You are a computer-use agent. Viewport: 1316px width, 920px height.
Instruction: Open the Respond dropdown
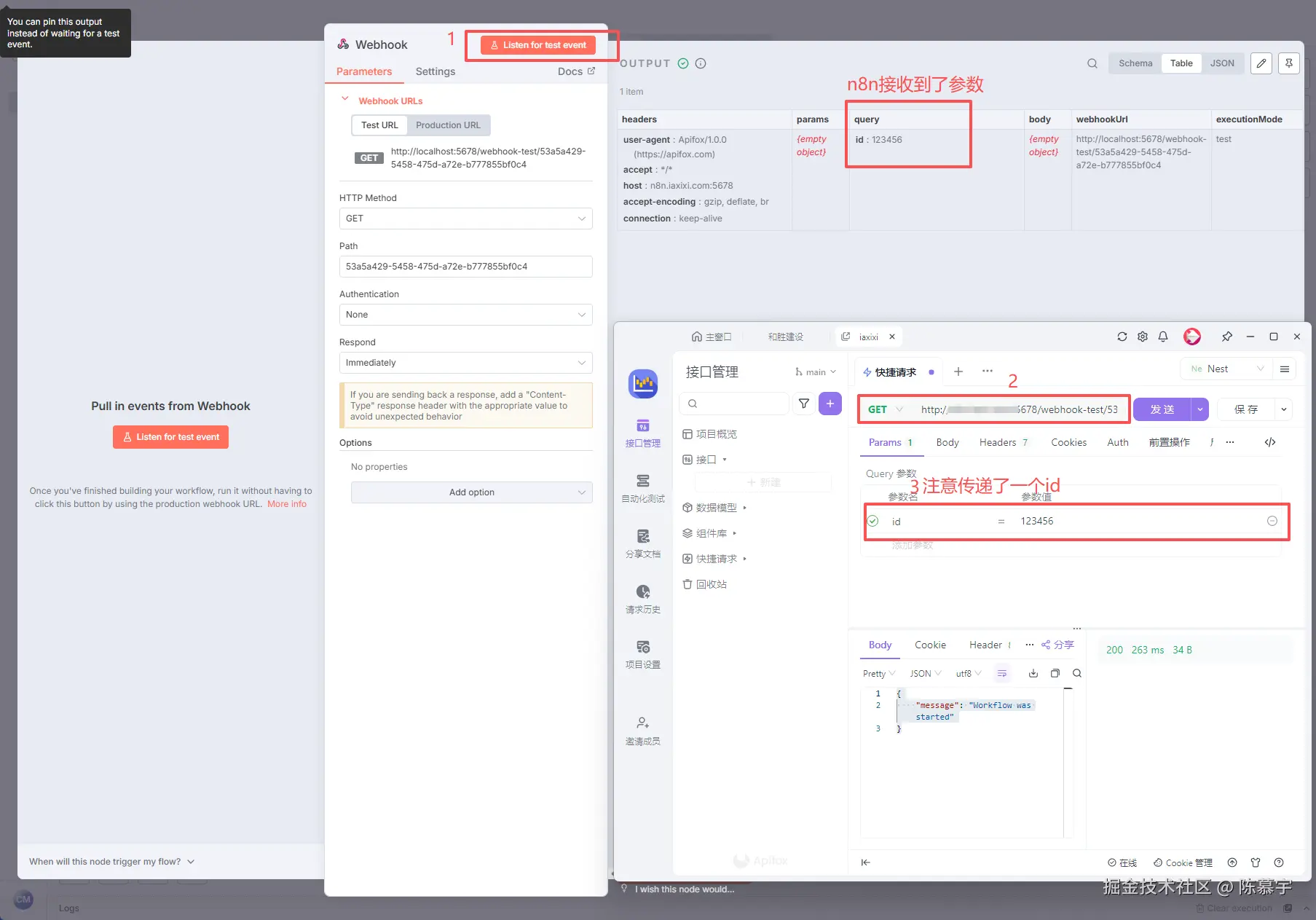[x=466, y=363]
